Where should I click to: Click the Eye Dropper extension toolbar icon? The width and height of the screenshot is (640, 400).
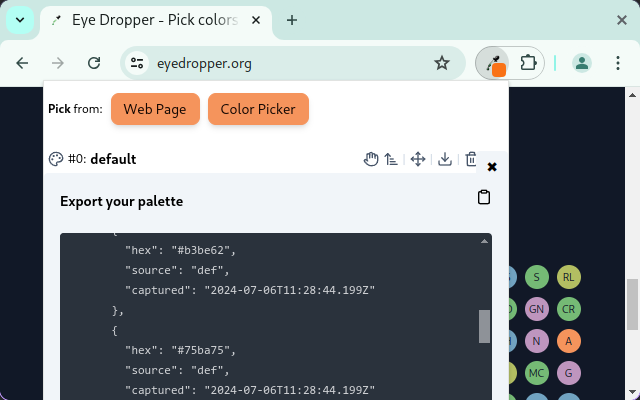tap(492, 62)
